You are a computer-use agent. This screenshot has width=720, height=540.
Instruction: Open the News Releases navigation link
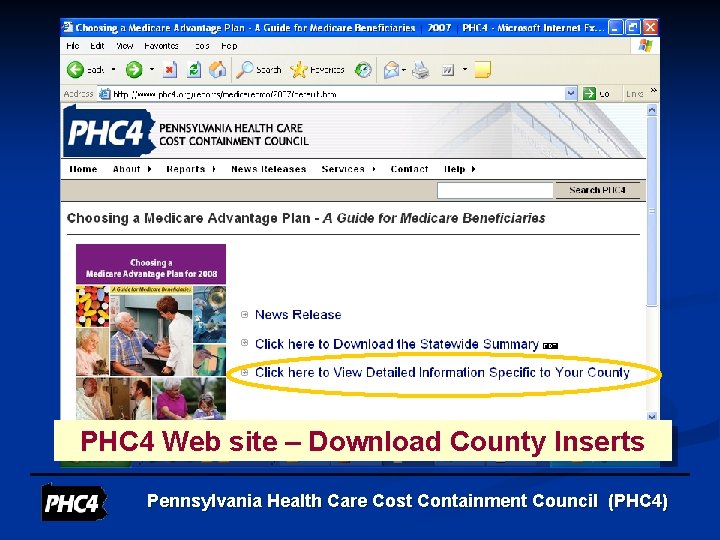coord(269,169)
